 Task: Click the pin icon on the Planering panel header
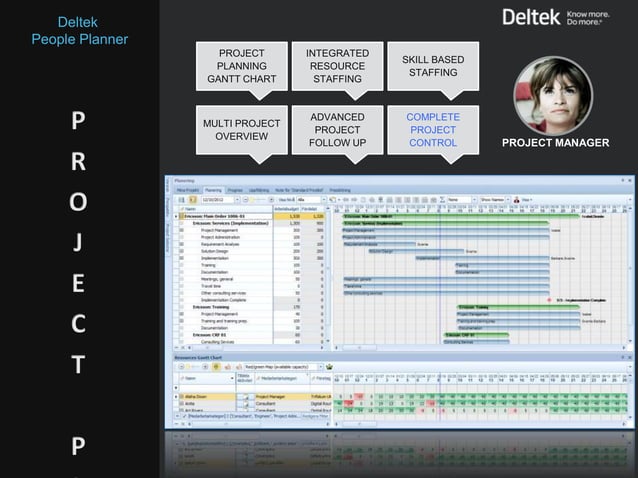623,180
